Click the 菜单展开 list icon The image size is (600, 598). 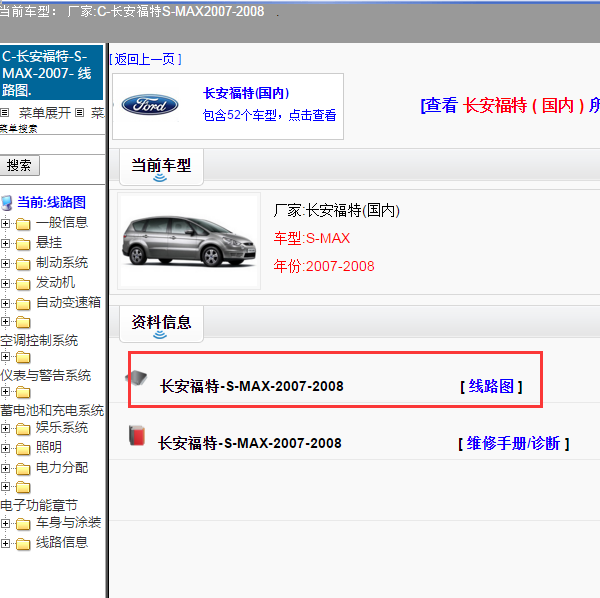(4, 112)
